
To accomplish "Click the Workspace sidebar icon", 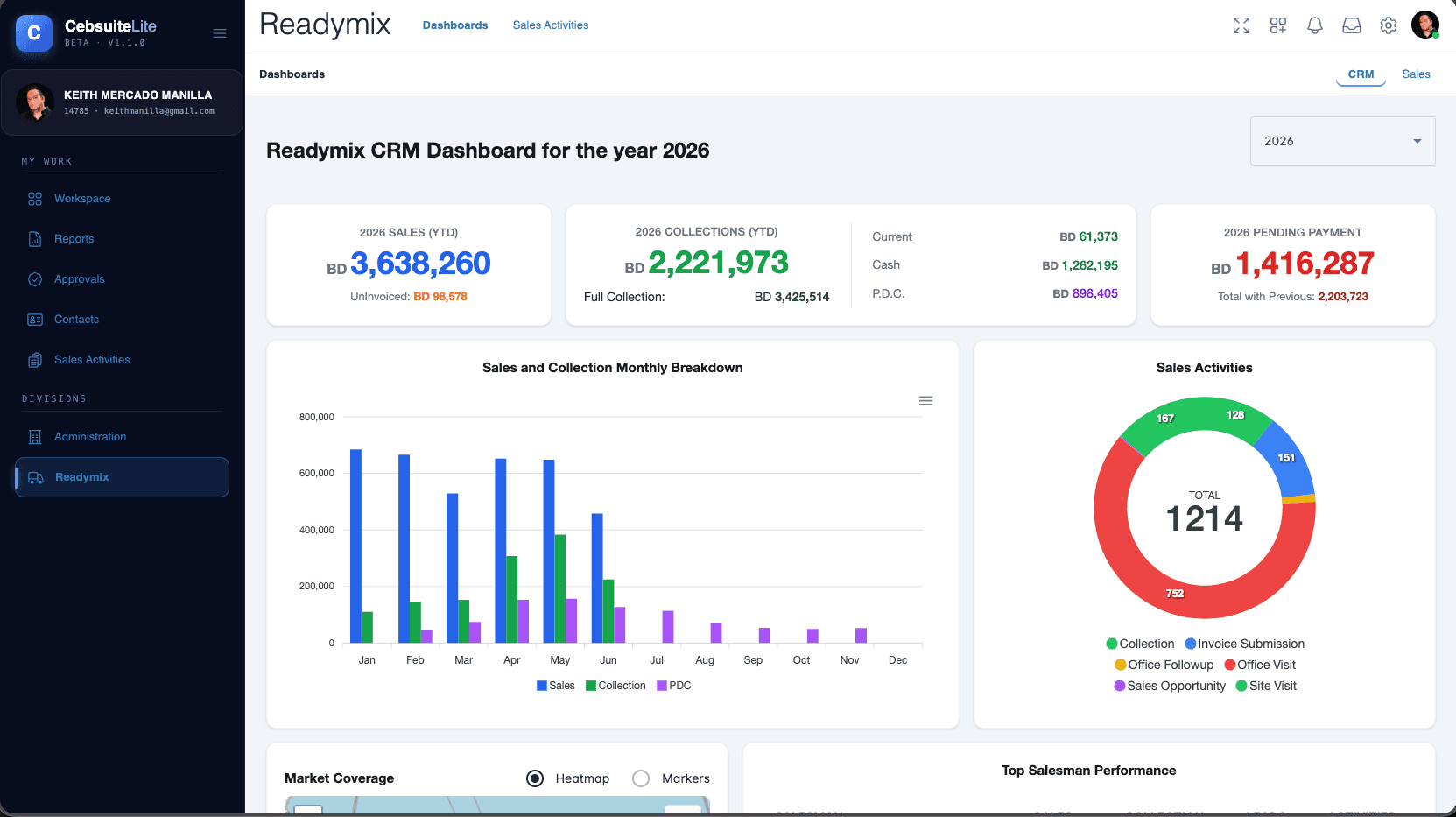I will point(35,199).
